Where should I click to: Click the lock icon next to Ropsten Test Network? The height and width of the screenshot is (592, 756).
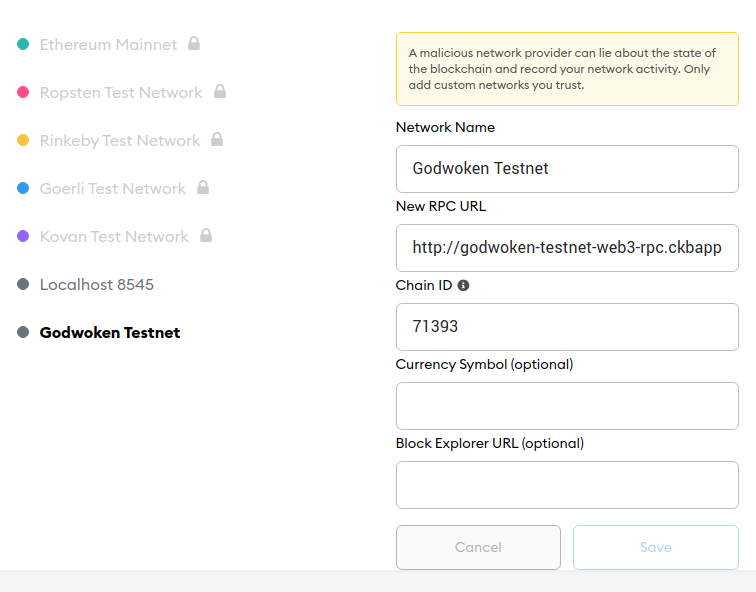pos(220,92)
